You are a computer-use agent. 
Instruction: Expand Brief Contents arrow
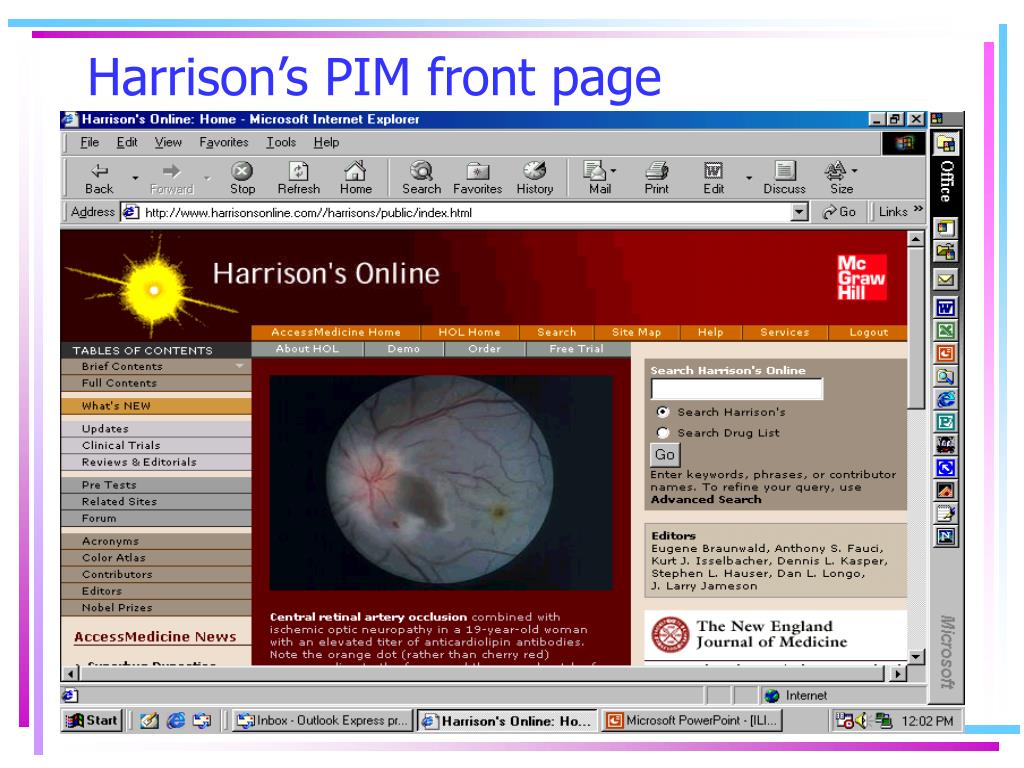click(240, 366)
